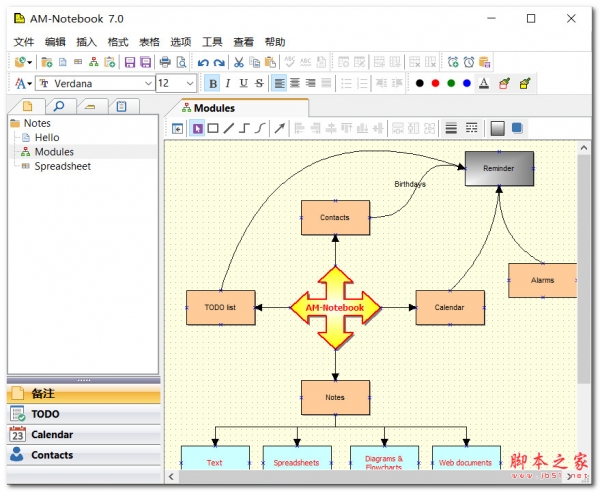
Task: Pick the green text color
Action: coord(451,83)
